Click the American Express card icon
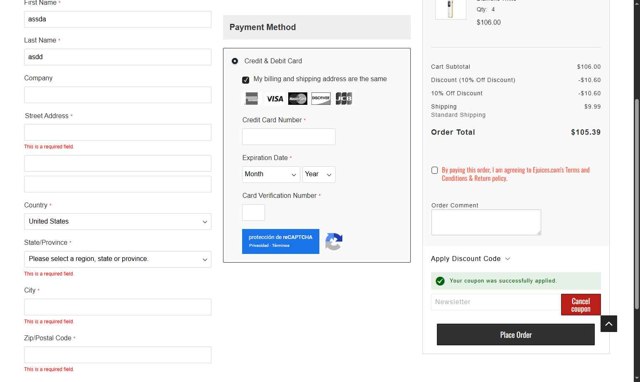Screen dimensions: 640x382 (251, 98)
